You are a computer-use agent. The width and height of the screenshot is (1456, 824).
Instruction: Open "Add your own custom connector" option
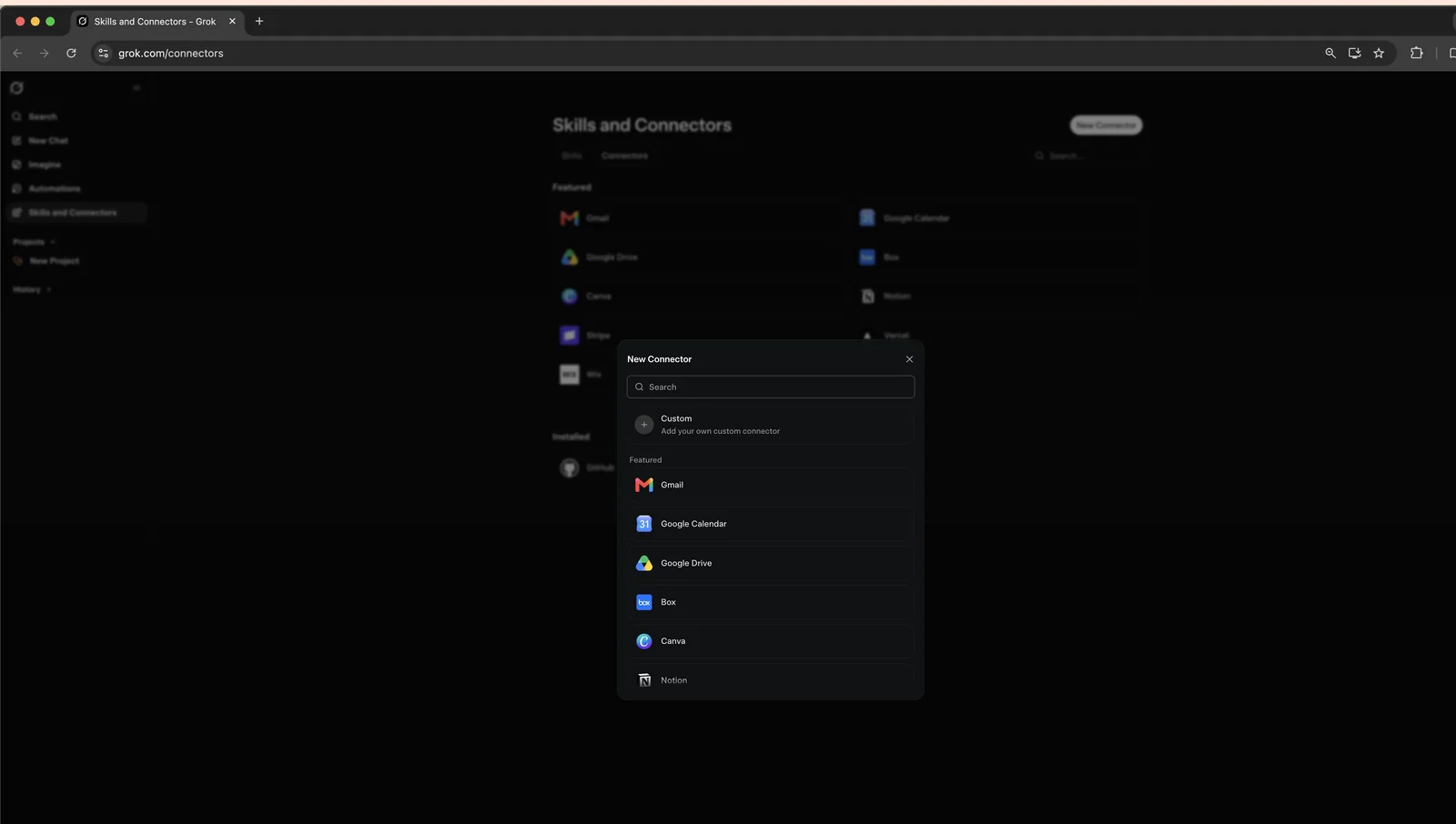click(x=771, y=425)
